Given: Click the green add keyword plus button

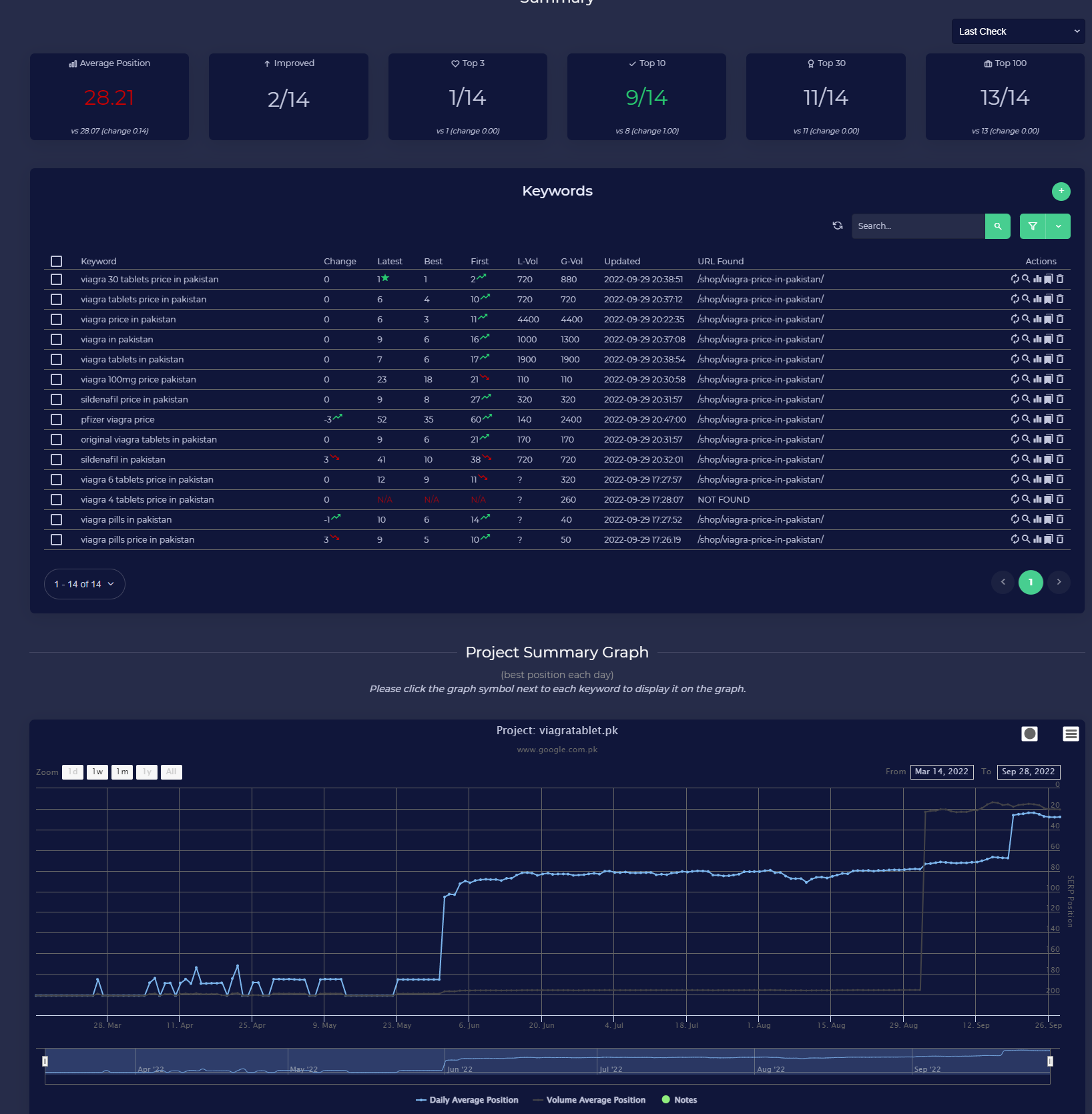Looking at the screenshot, I should click(1061, 192).
